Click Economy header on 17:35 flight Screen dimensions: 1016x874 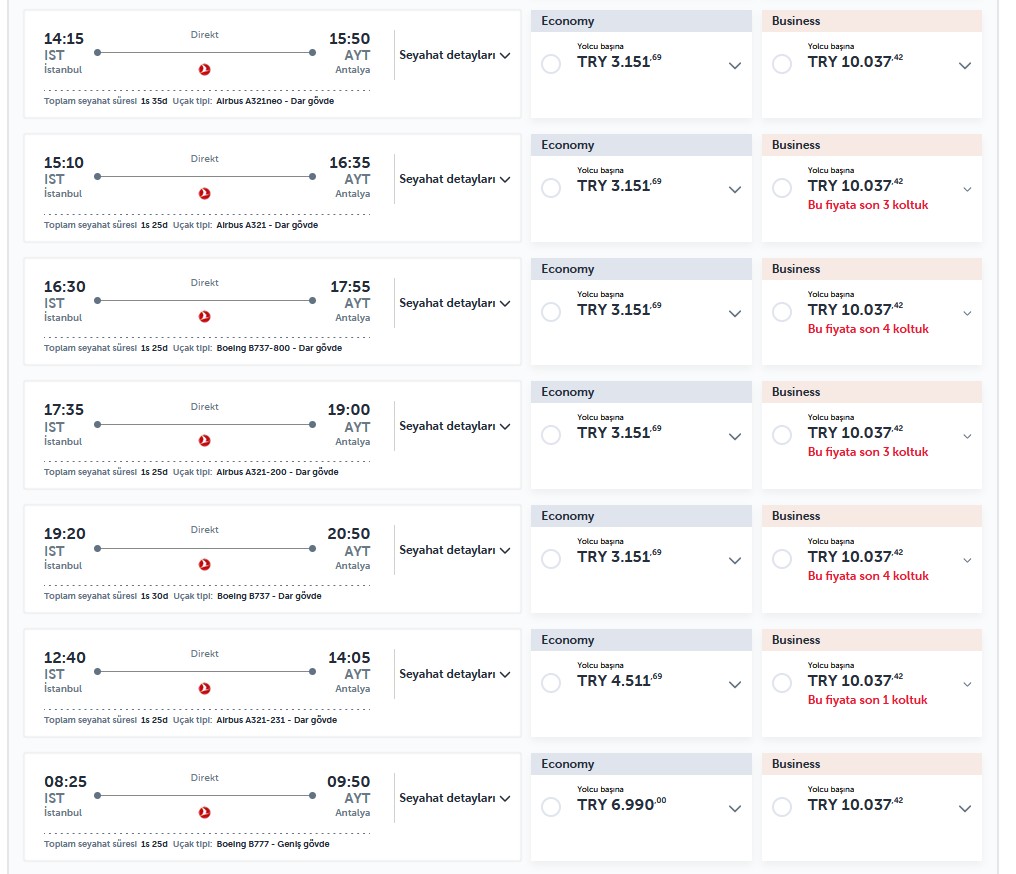click(x=641, y=392)
